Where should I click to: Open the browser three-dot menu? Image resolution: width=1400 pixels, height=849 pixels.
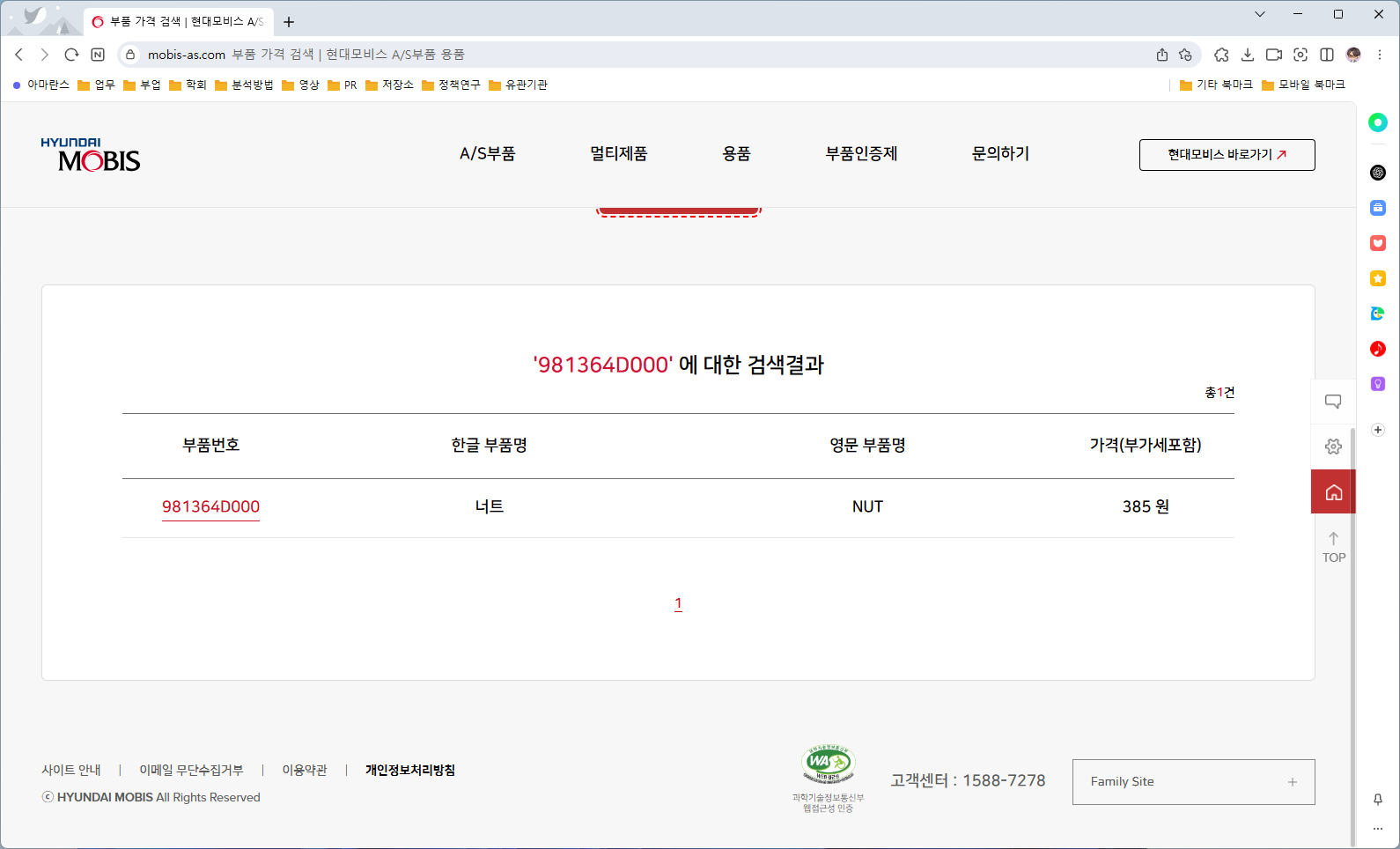pos(1380,55)
